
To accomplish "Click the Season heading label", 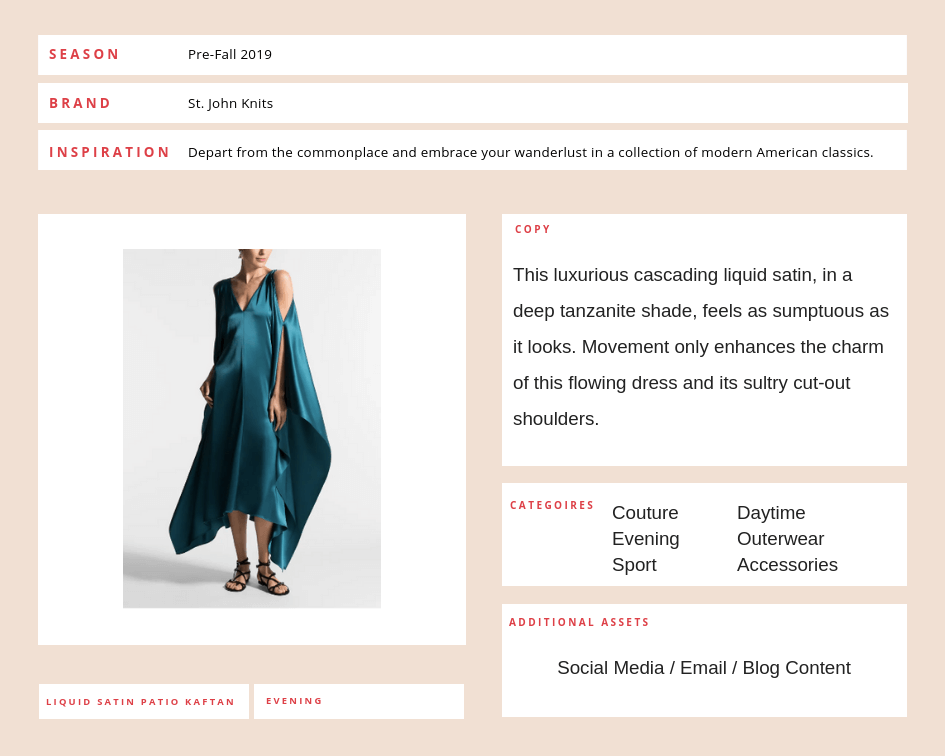I will [85, 55].
